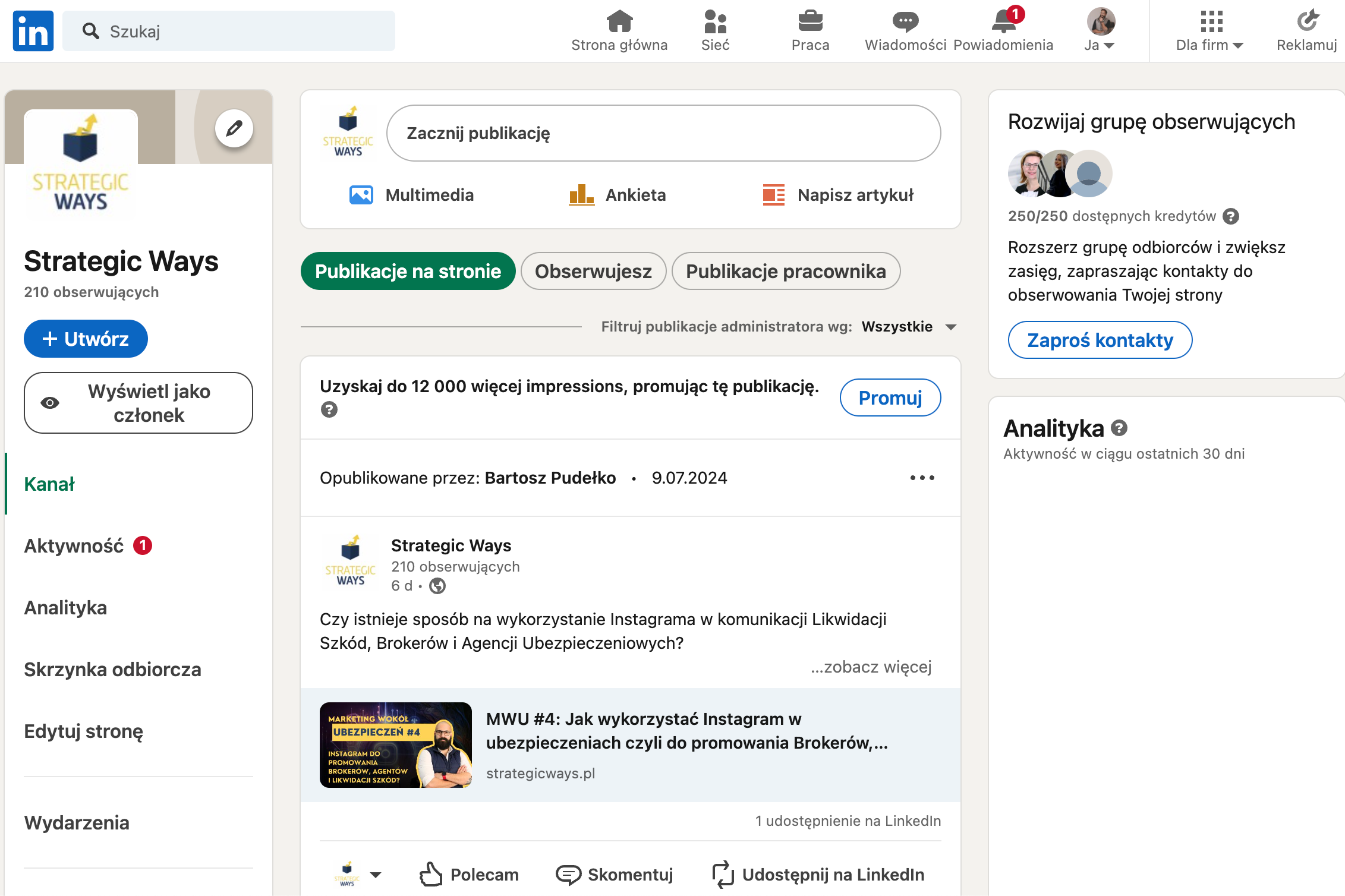The height and width of the screenshot is (896, 1345).
Task: Click the Multimedia image icon
Action: pos(361,195)
